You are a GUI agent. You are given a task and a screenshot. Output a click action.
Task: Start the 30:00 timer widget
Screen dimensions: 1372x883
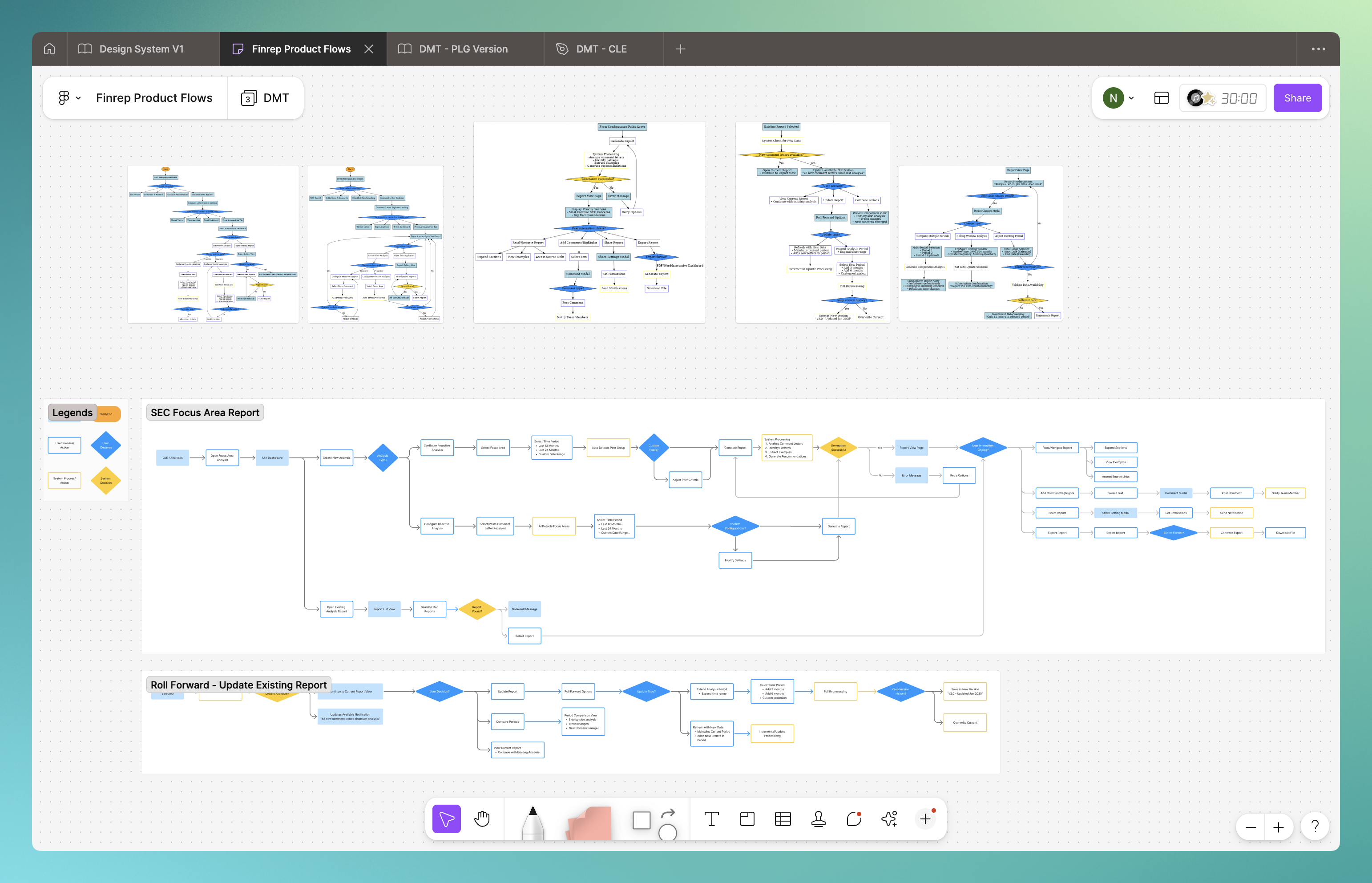click(1223, 98)
